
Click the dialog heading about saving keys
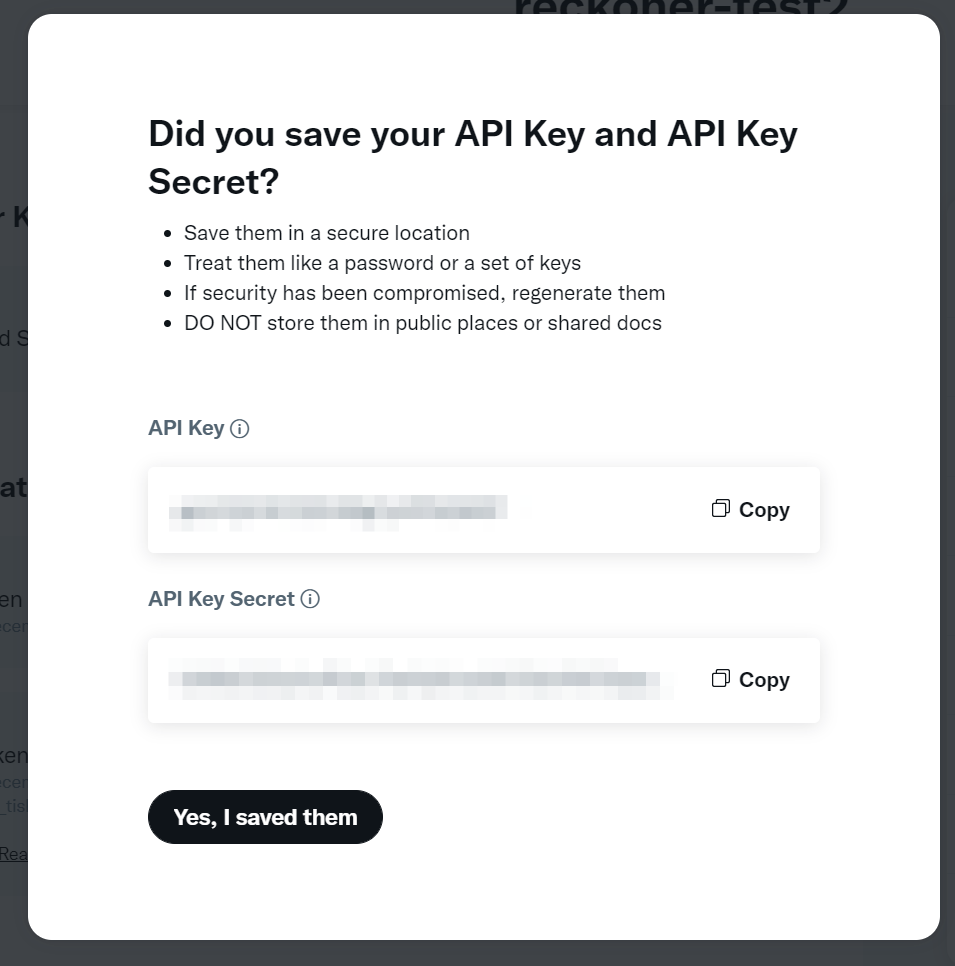472,157
